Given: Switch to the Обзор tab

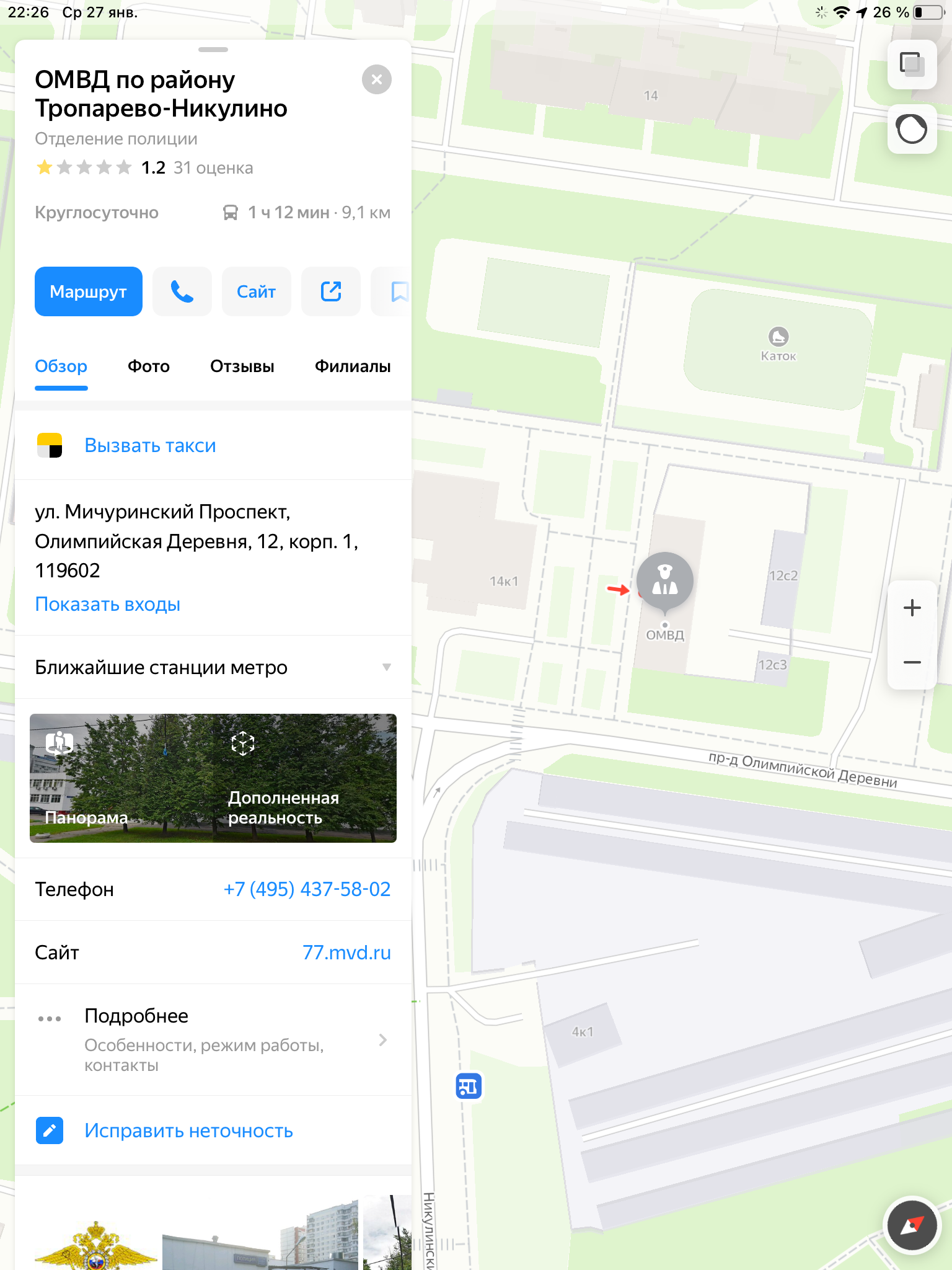Looking at the screenshot, I should [61, 366].
